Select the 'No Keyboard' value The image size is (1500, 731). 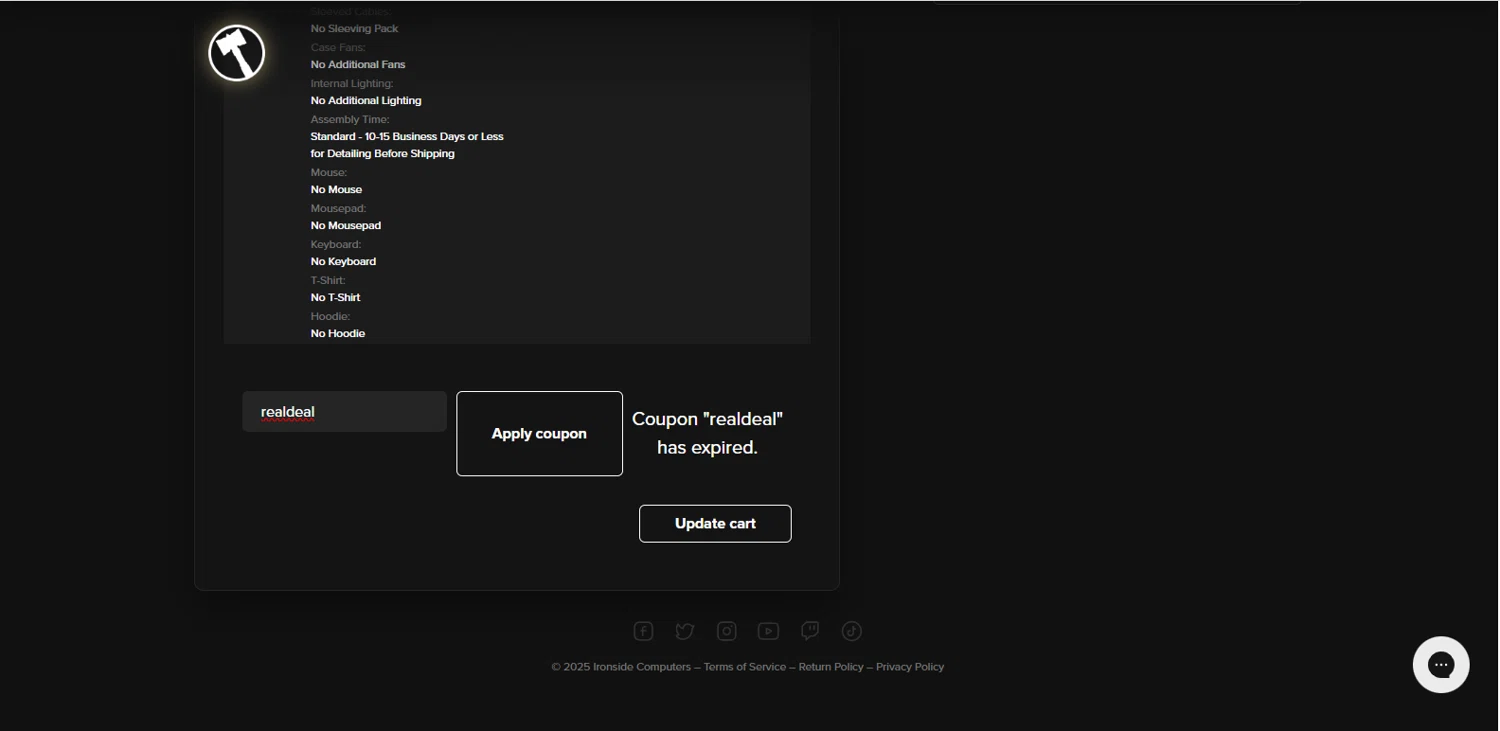click(343, 262)
